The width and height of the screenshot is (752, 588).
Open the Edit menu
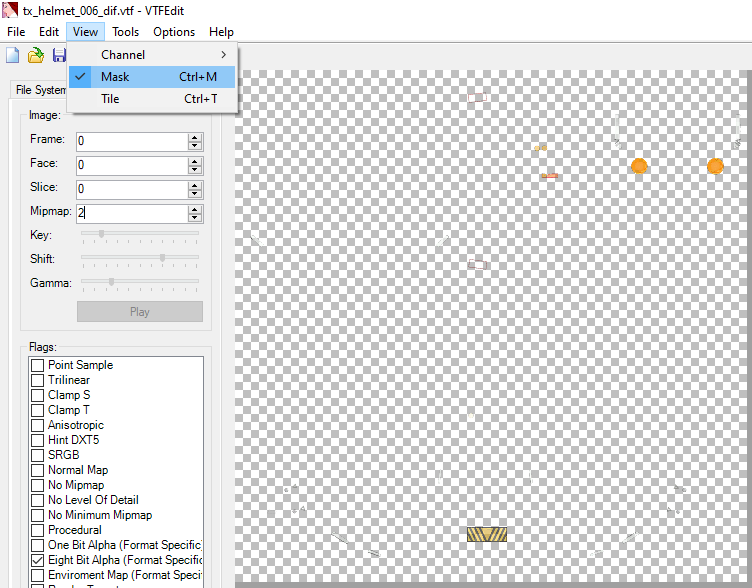(x=49, y=32)
